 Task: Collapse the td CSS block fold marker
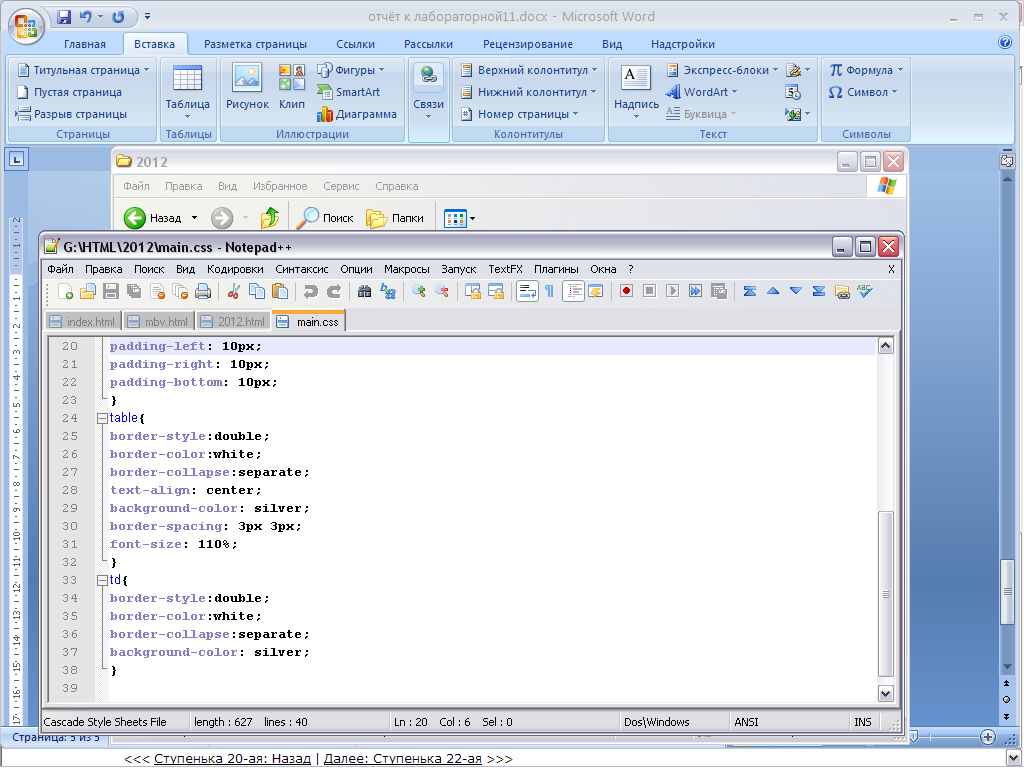(x=102, y=581)
